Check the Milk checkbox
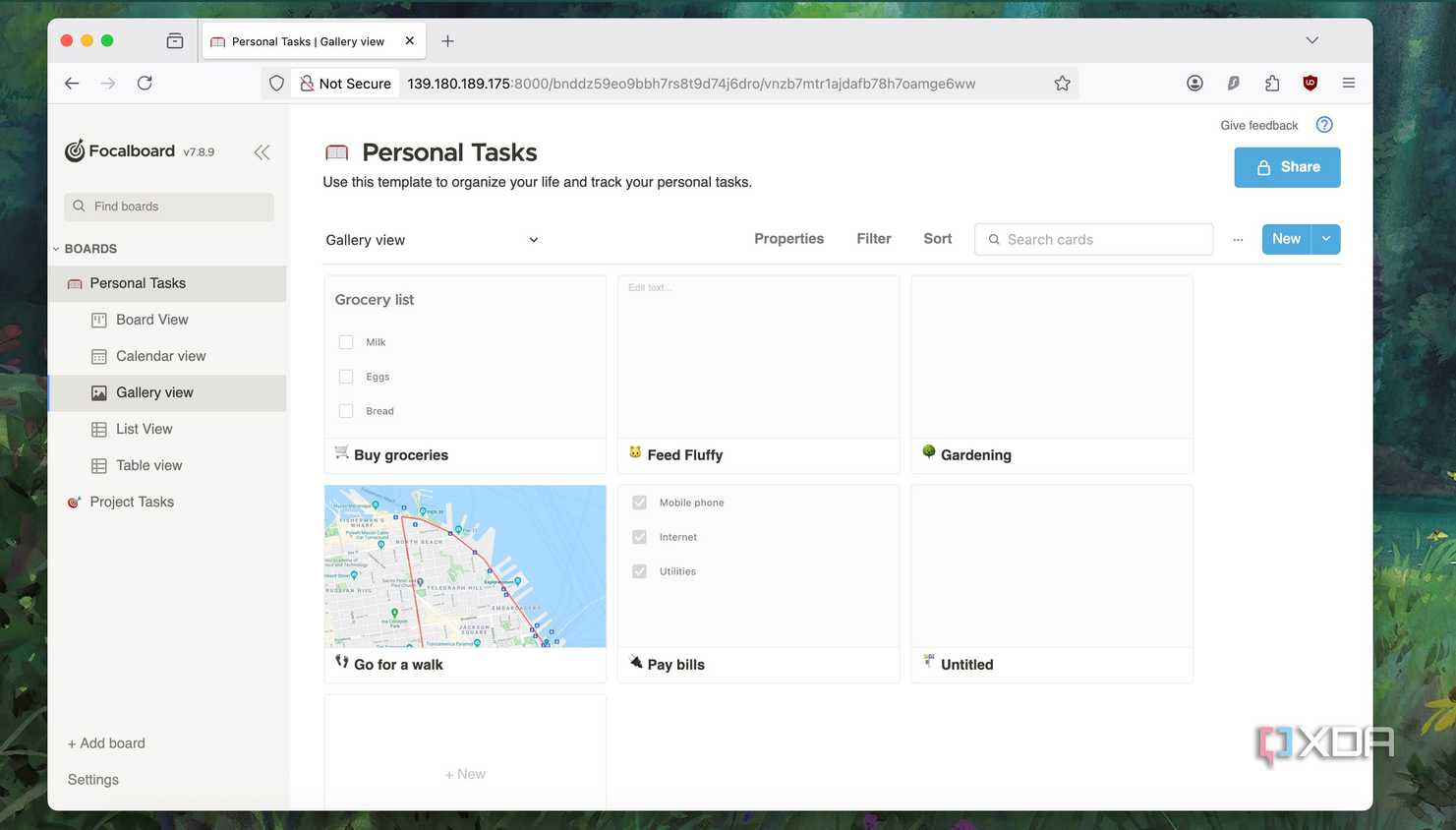This screenshot has width=1456, height=830. coord(346,342)
